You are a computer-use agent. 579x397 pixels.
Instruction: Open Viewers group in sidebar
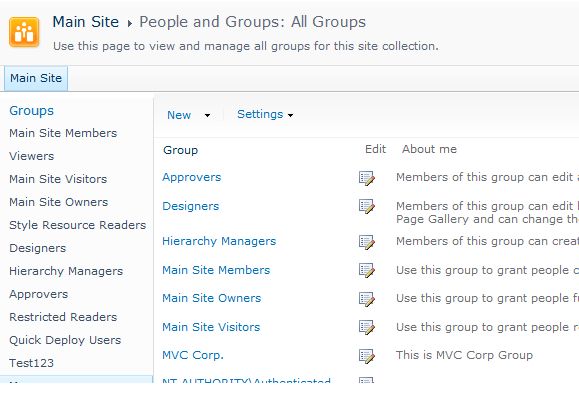tap(31, 156)
